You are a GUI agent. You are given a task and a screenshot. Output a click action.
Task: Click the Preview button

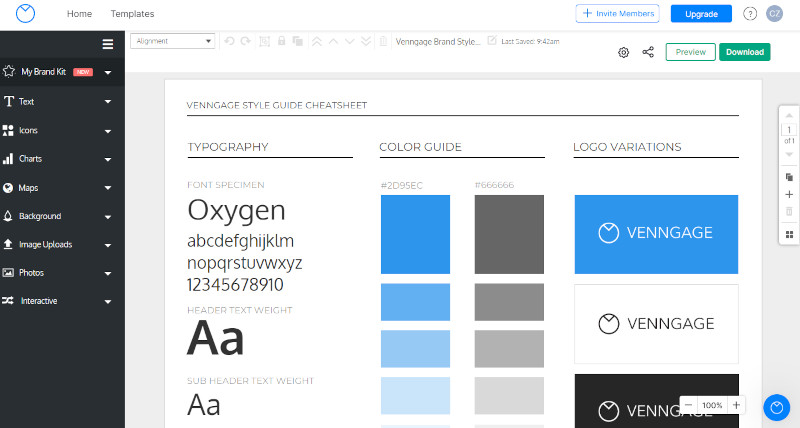coord(690,52)
